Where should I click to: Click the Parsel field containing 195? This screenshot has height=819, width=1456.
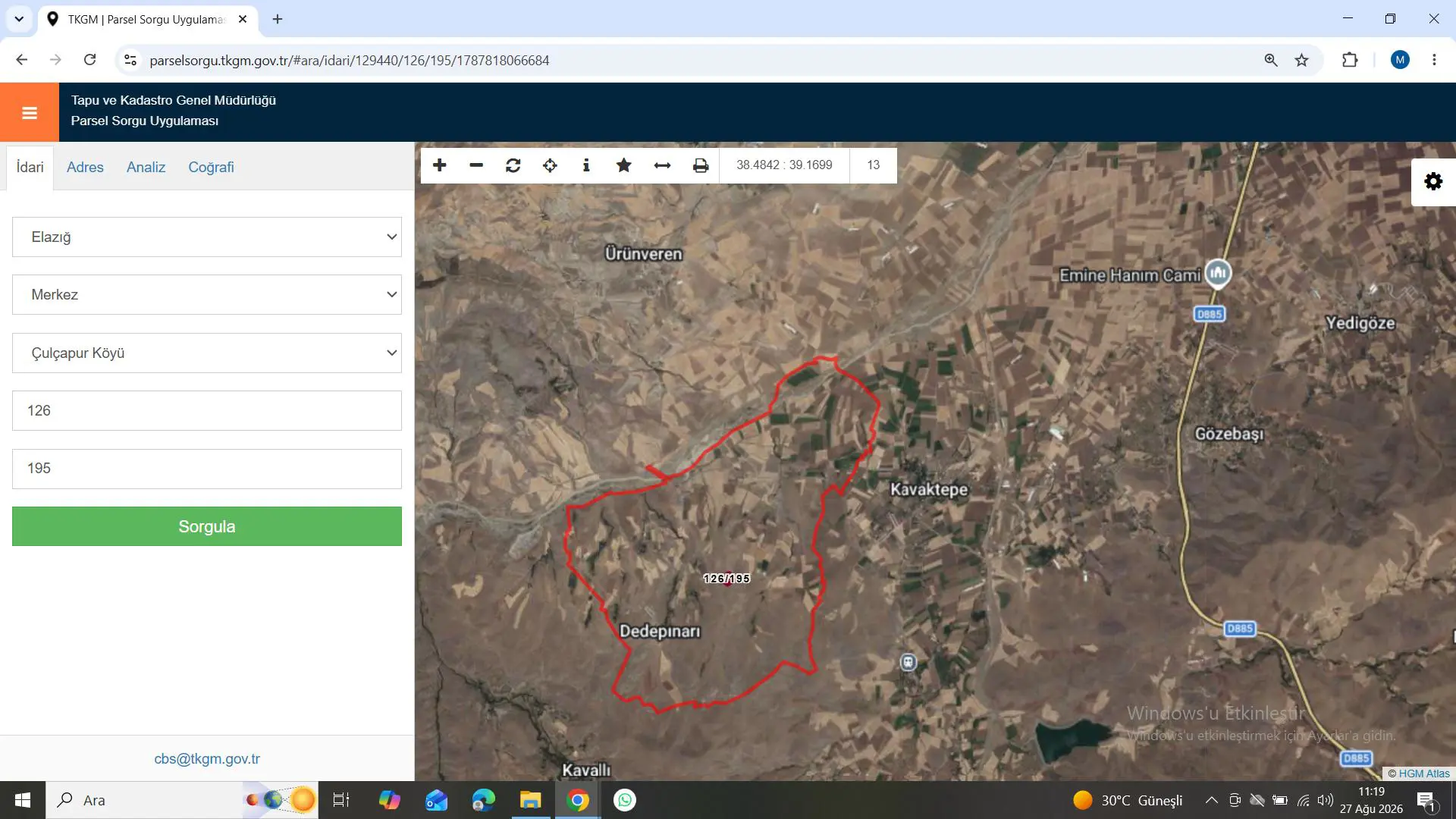click(x=207, y=469)
